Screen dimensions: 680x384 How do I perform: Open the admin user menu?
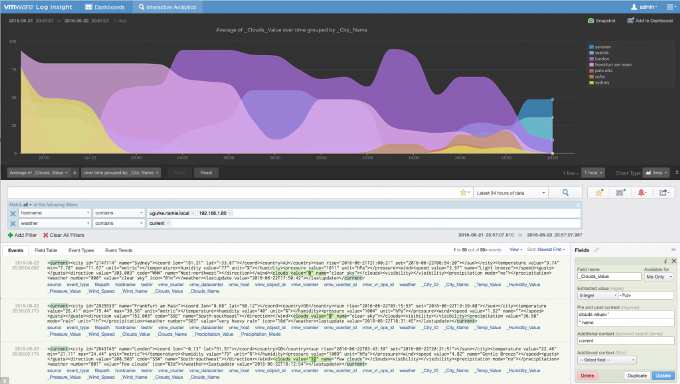pyautogui.click(x=644, y=7)
